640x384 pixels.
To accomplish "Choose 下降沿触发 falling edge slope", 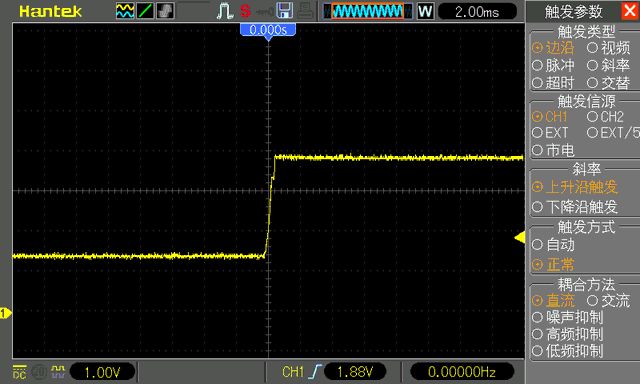I will point(575,207).
